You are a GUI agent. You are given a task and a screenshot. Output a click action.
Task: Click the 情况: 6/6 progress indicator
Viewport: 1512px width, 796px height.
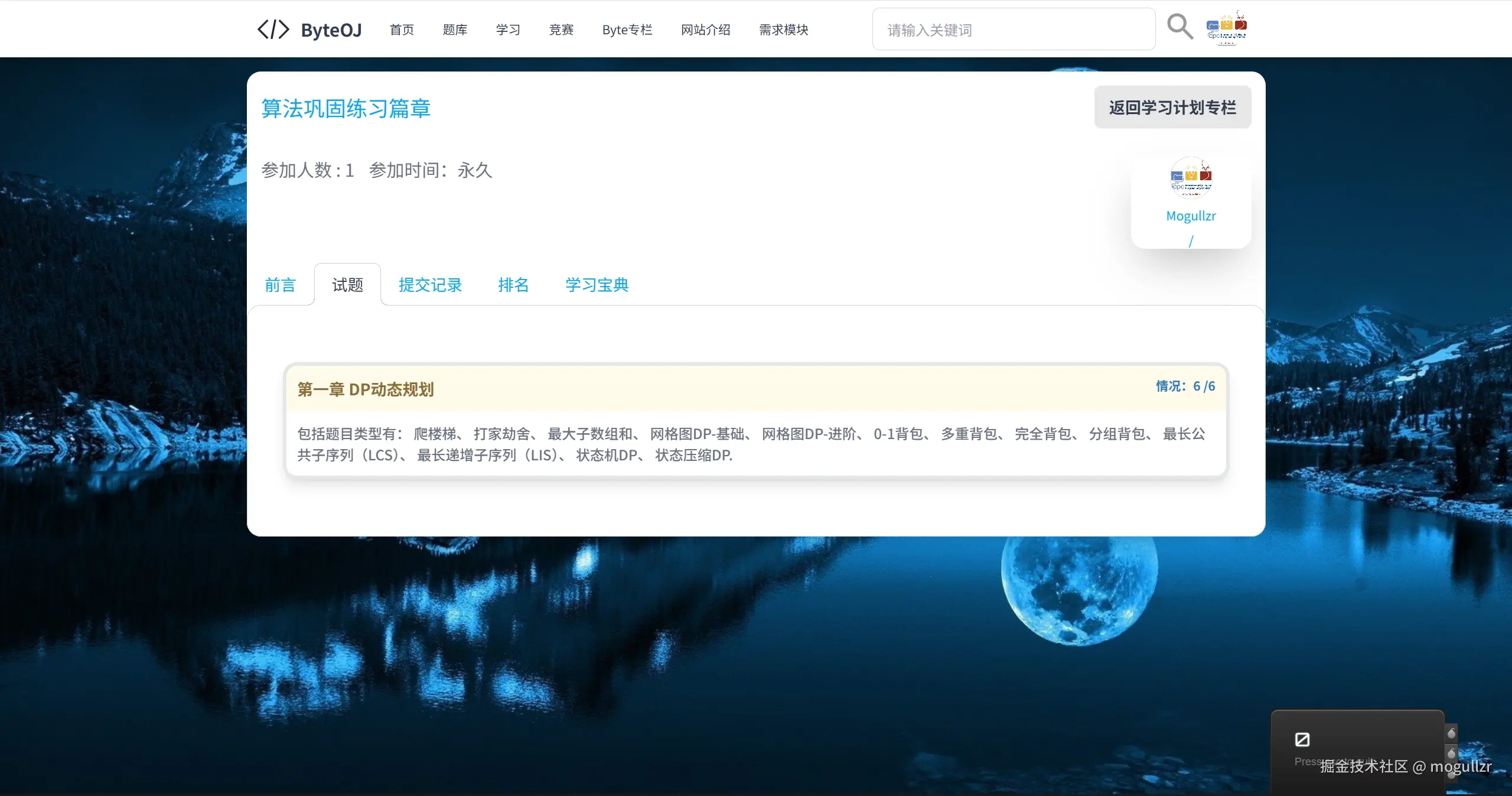pyautogui.click(x=1185, y=386)
